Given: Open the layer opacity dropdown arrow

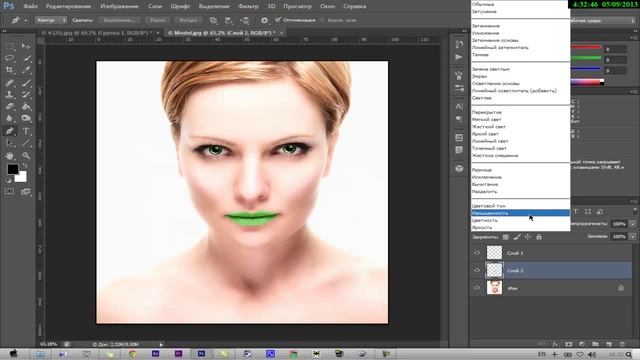Looking at the screenshot, I should click(x=632, y=224).
